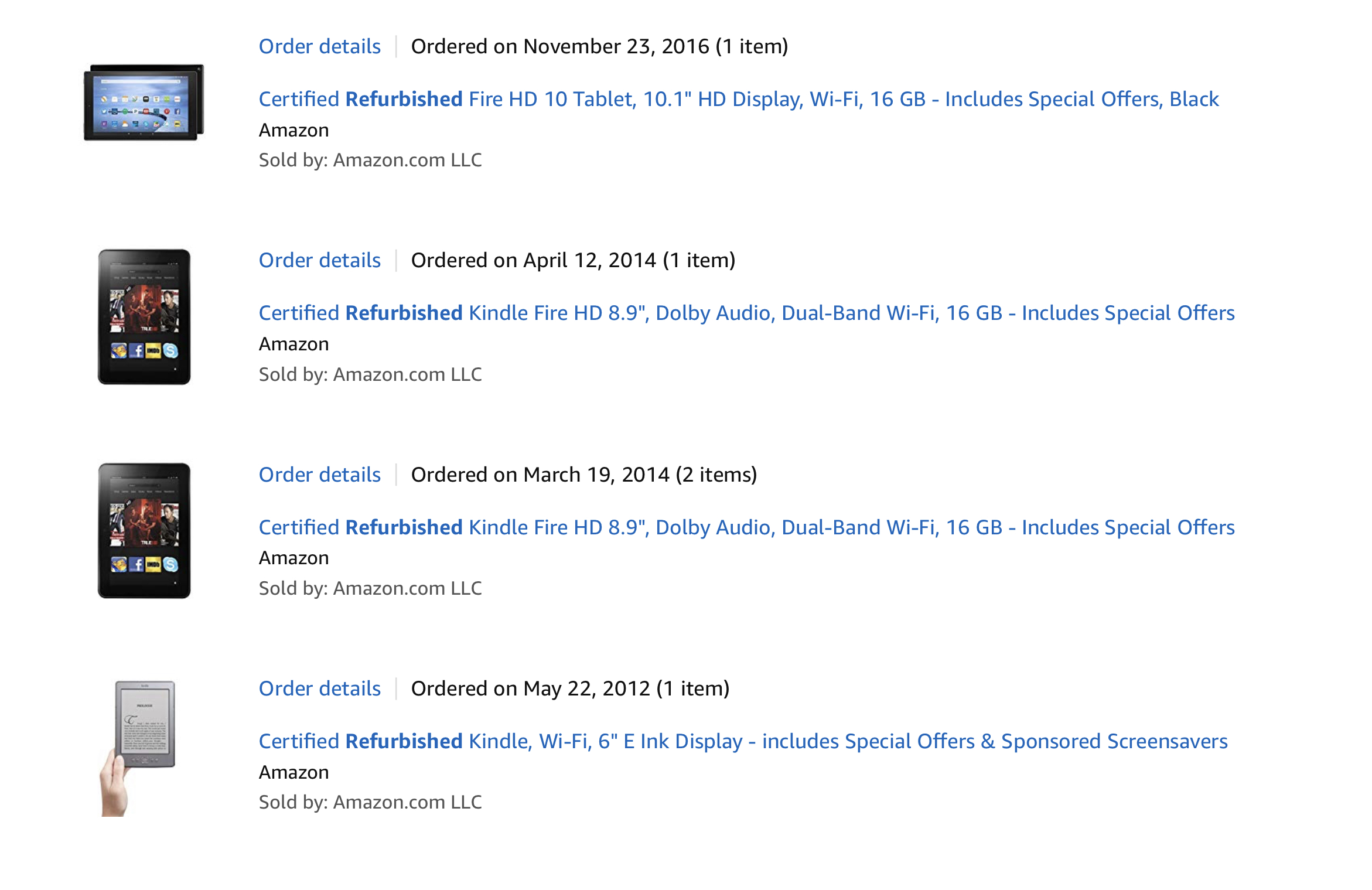This screenshot has height=890, width=1372.
Task: Open Kindle Fire HD image for April 2014 order
Action: point(144,317)
